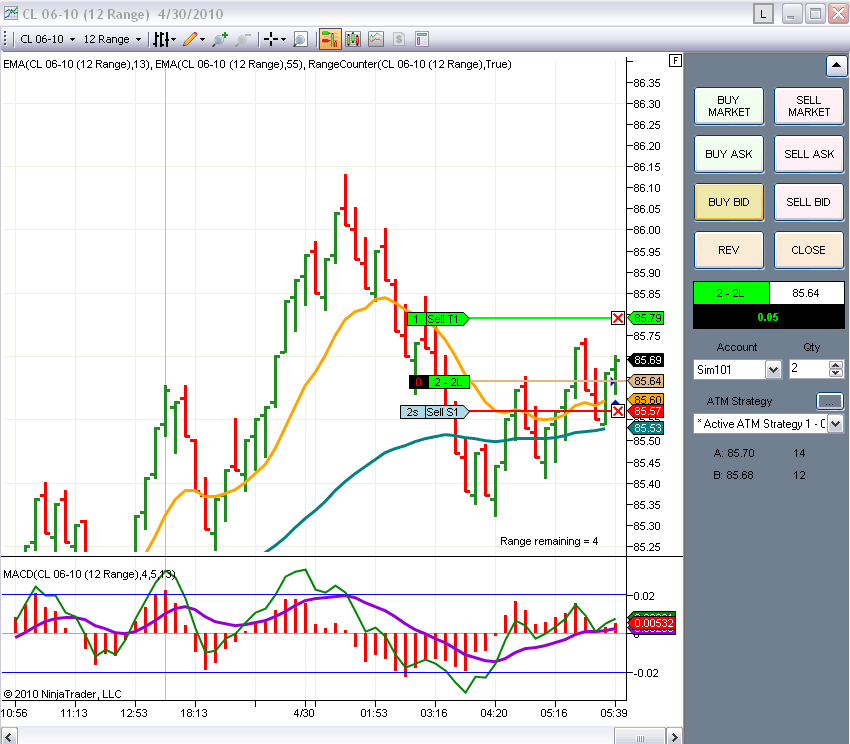Click the 85.64 entry price tag
The image size is (850, 744).
click(x=646, y=381)
